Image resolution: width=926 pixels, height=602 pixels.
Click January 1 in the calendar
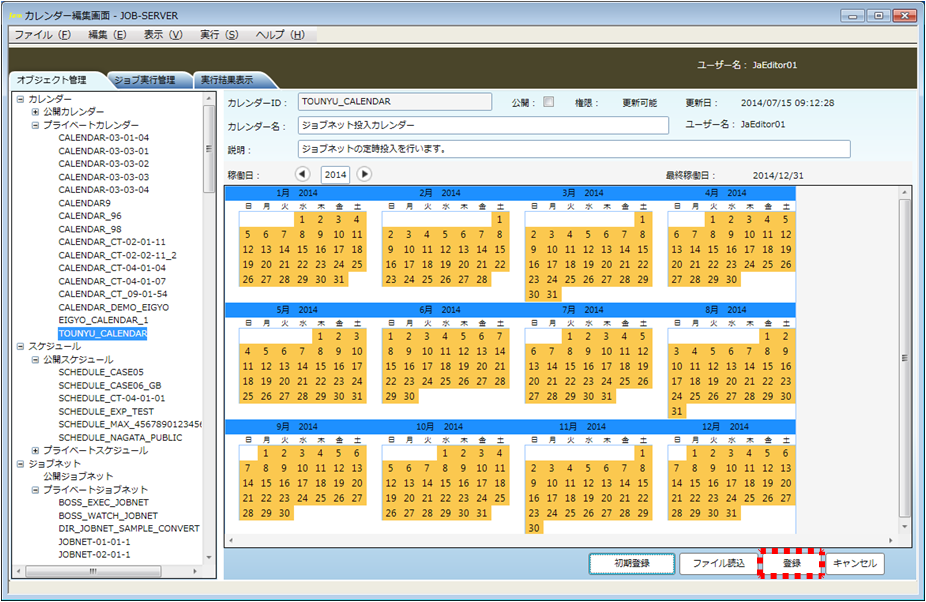tap(302, 219)
